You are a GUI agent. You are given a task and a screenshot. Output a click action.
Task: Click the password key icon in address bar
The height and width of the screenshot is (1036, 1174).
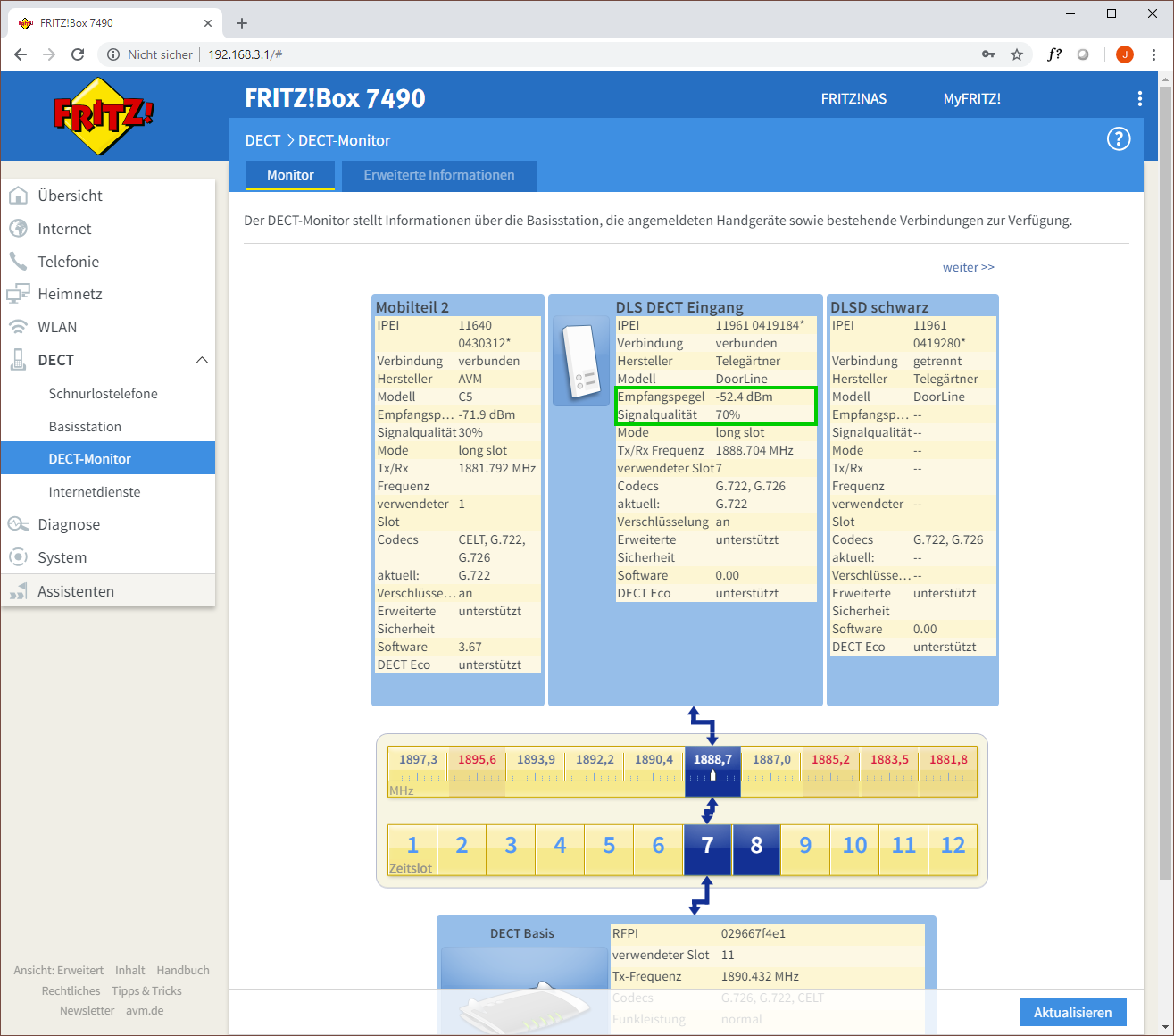click(x=988, y=54)
